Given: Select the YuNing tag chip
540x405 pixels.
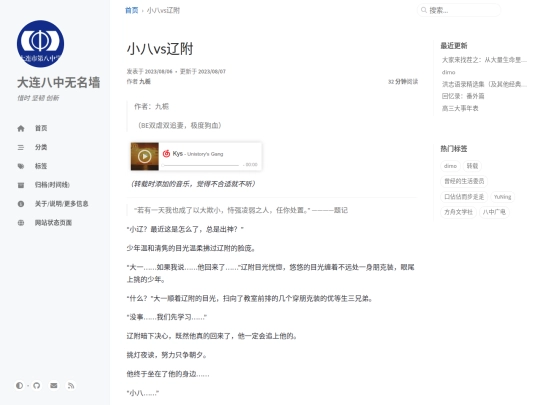Looking at the screenshot, I should [x=502, y=197].
